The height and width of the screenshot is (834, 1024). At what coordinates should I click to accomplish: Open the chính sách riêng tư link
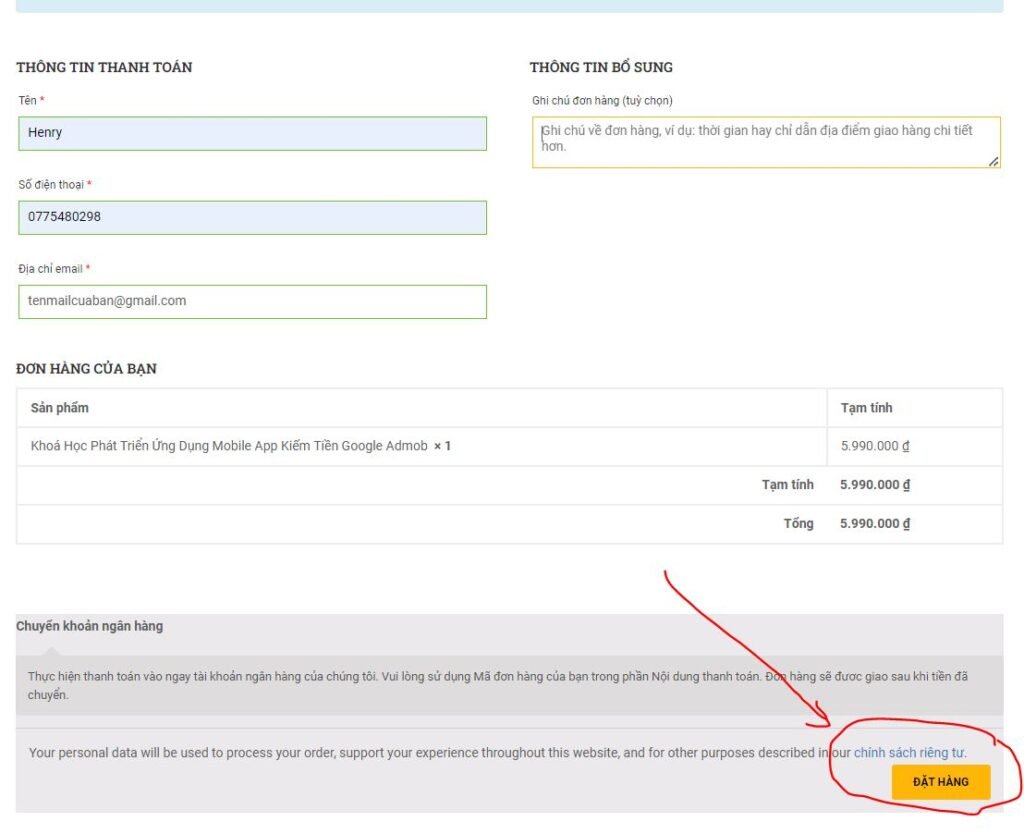click(x=909, y=752)
